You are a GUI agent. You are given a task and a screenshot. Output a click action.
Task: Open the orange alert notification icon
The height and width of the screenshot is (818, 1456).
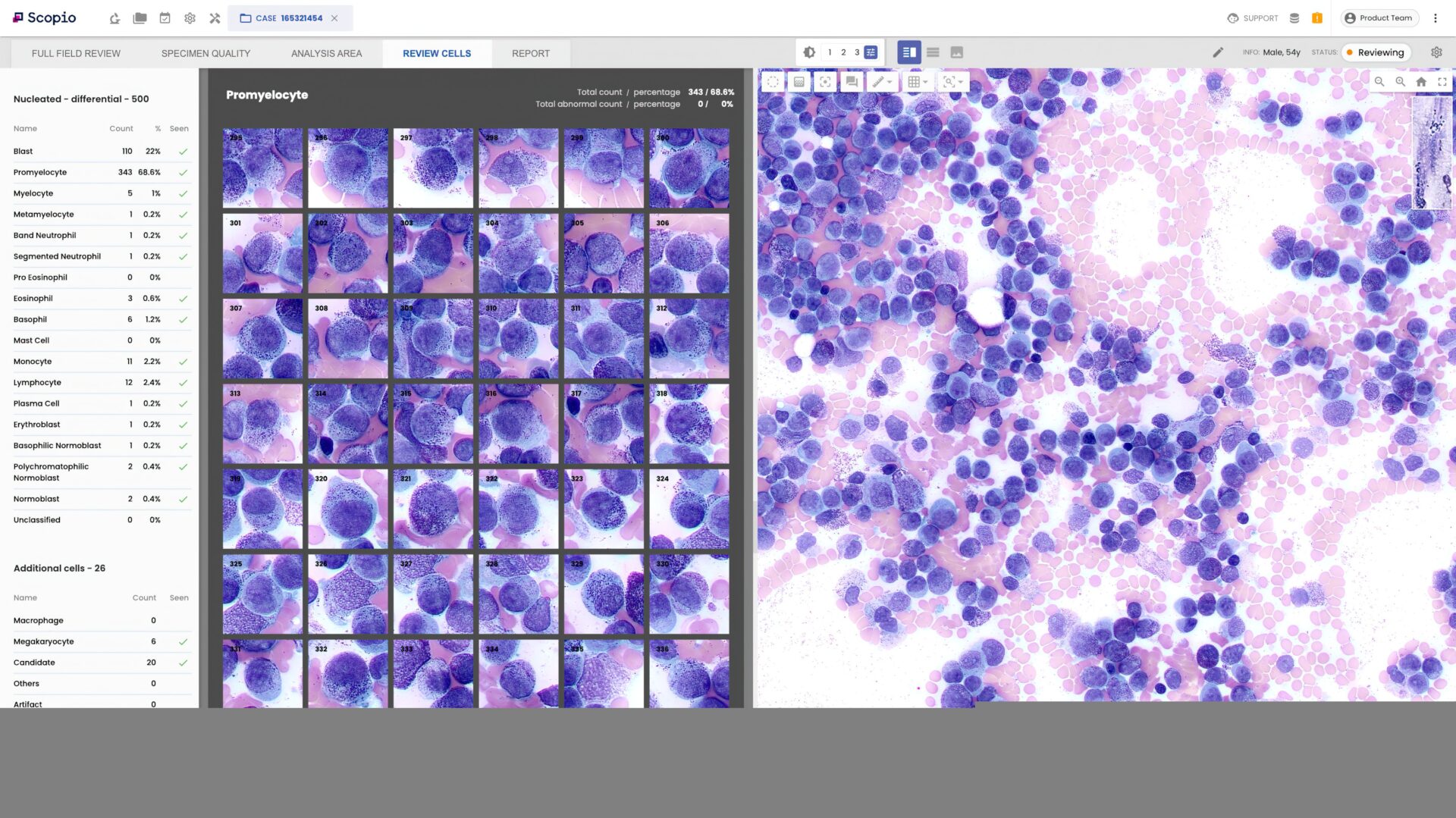click(1317, 18)
